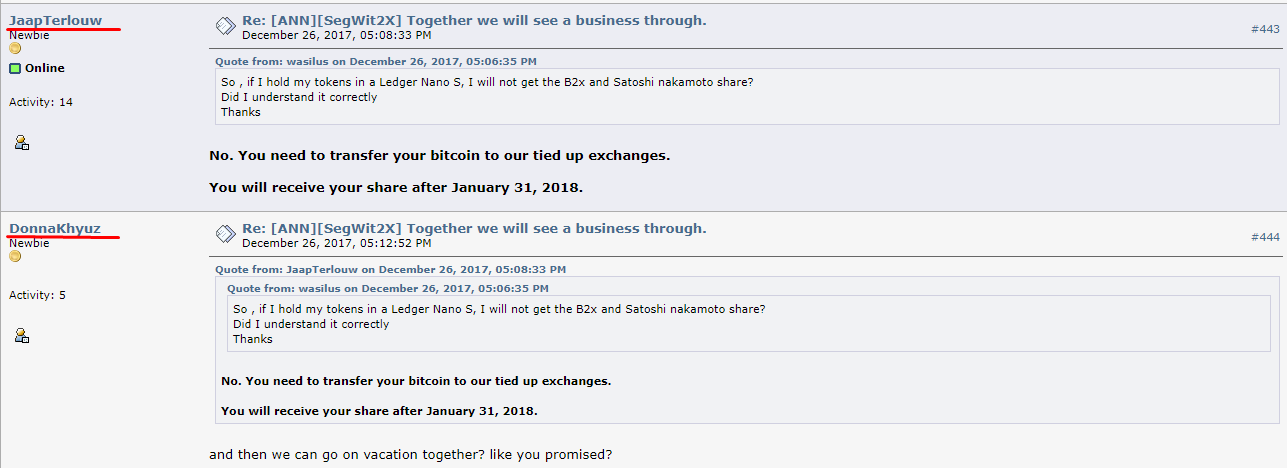
Task: Click the Online status text under JaapTerlouw
Action: tap(45, 68)
